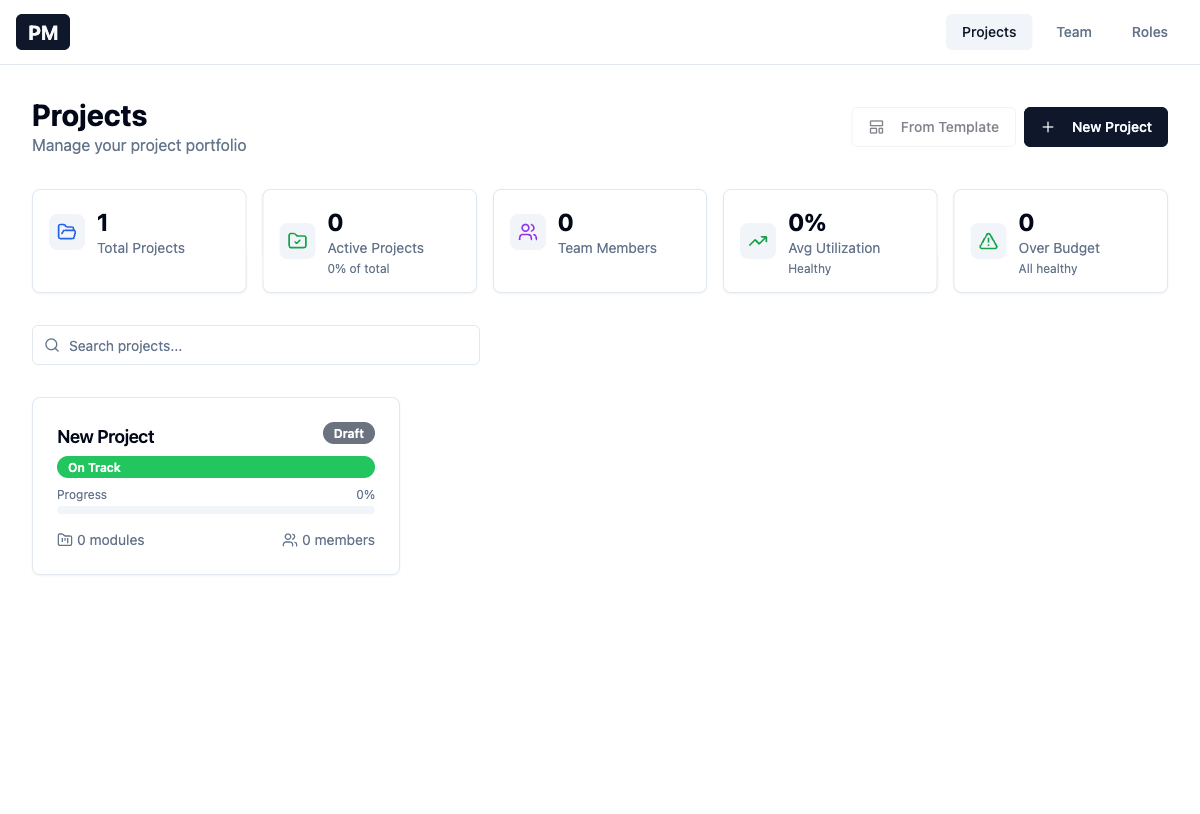Image resolution: width=1200 pixels, height=814 pixels.
Task: Click the template layout icon
Action: point(877,127)
